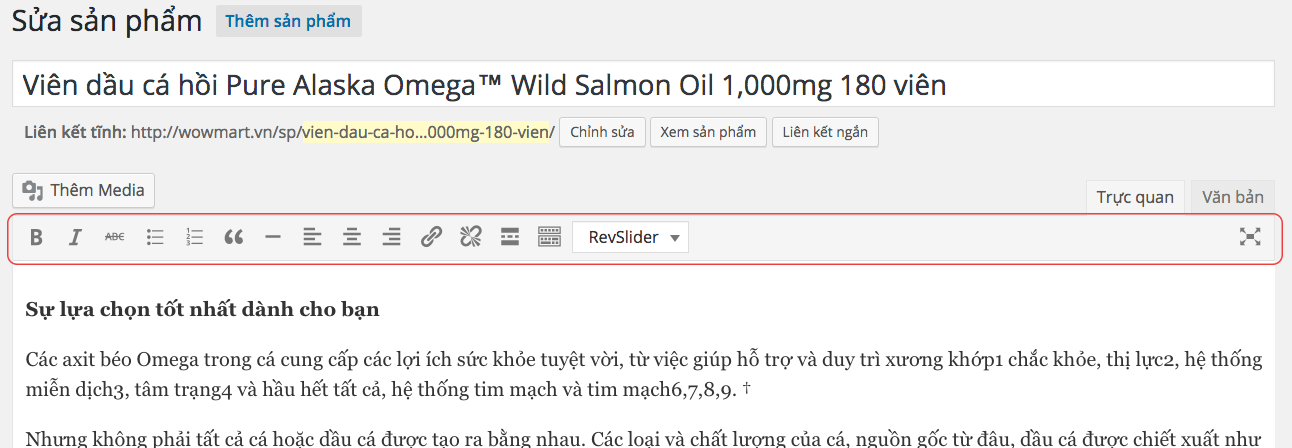Insert Read More tag
The width and height of the screenshot is (1292, 448).
(510, 237)
